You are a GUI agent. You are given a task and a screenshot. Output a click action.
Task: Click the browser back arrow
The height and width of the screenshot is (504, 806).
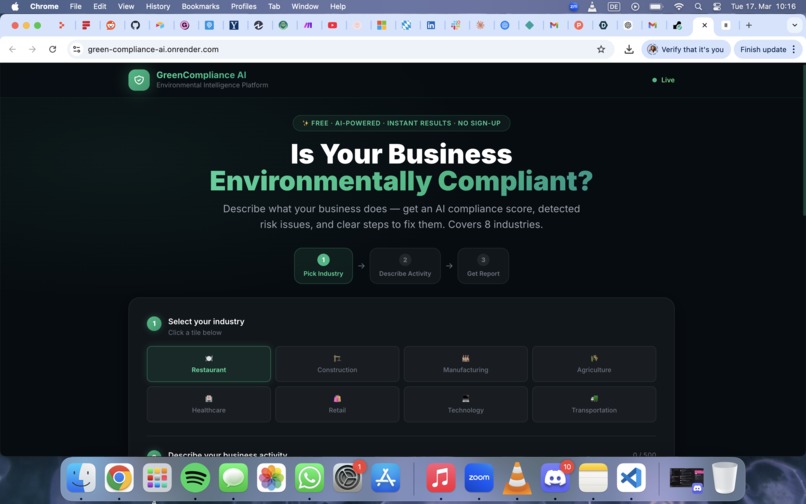click(x=12, y=49)
